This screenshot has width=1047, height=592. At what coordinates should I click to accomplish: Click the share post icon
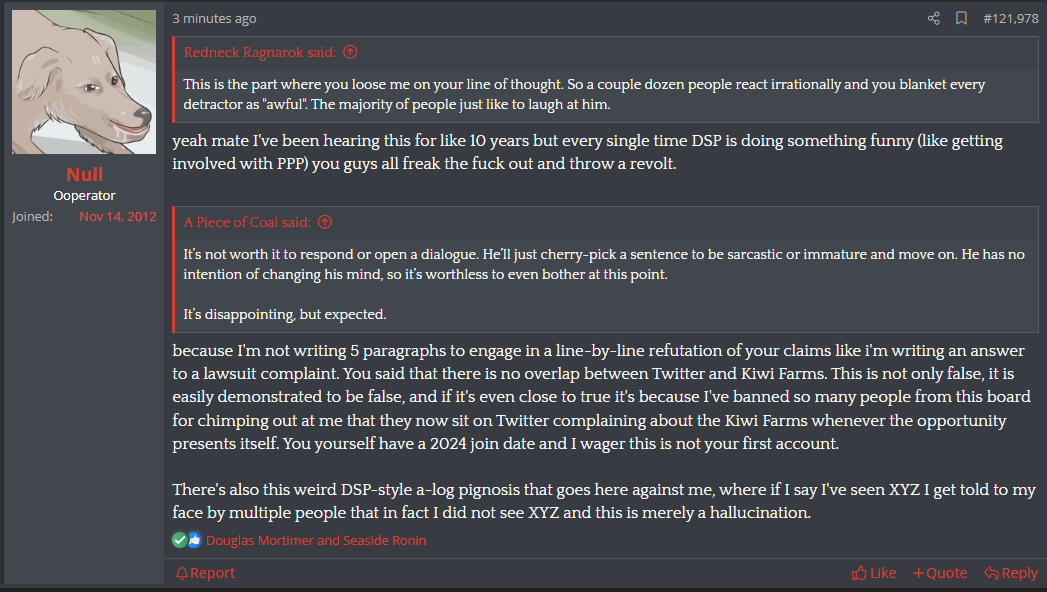click(934, 18)
